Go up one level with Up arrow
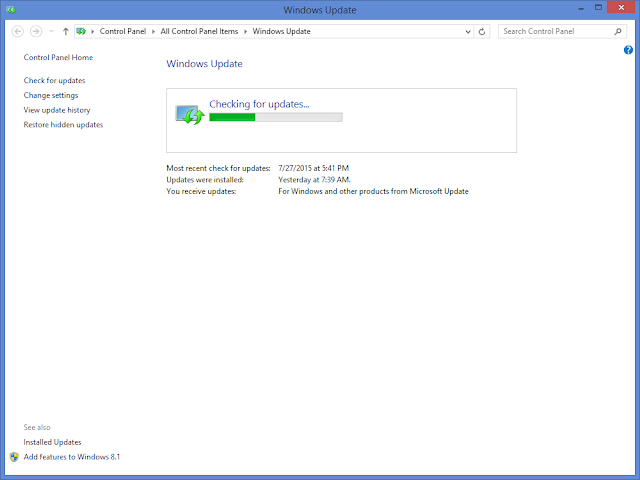Screen dimensions: 640x480 (65, 31)
